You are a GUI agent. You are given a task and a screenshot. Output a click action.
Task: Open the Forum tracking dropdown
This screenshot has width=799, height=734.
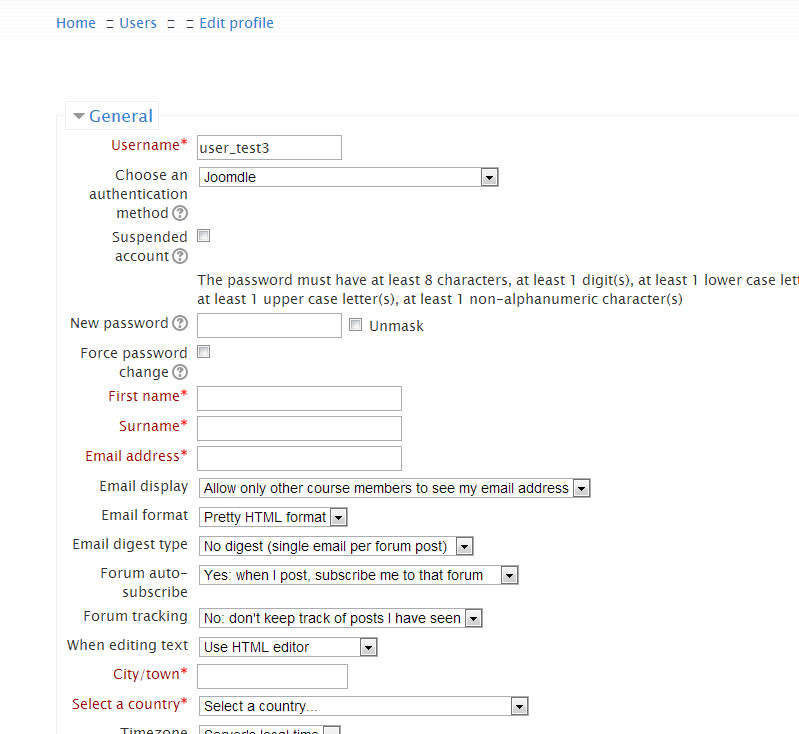341,618
